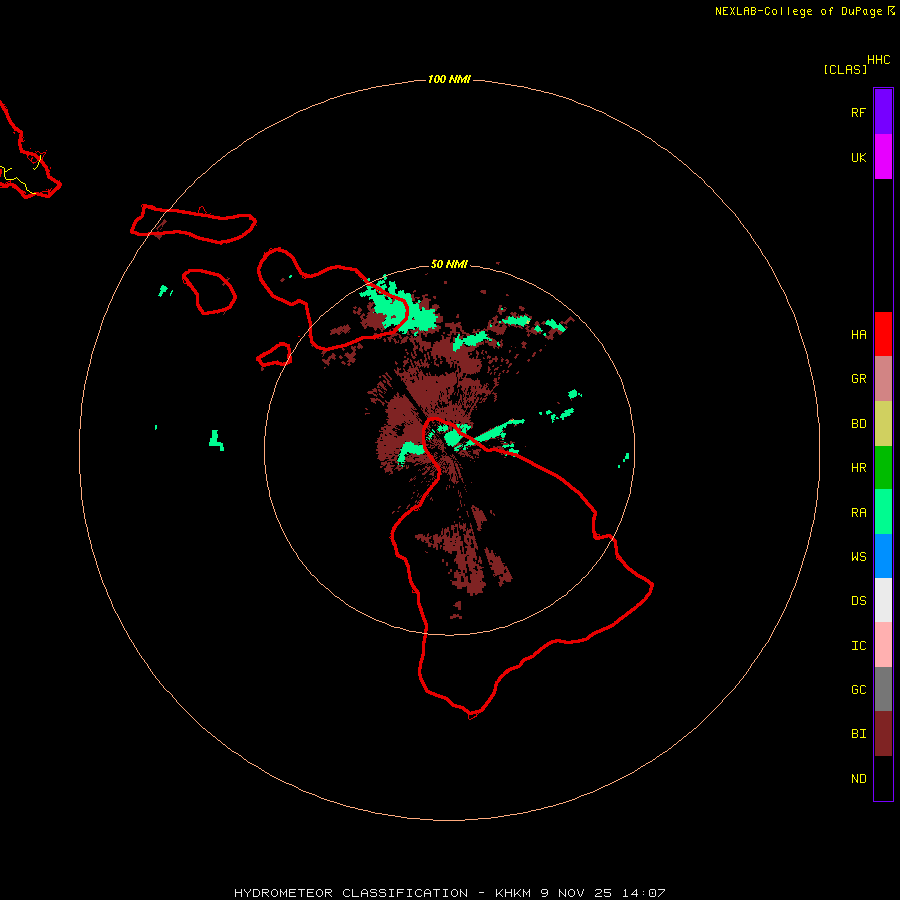900x900 pixels.
Task: Select the GR pink legend swatch
Action: (x=883, y=379)
